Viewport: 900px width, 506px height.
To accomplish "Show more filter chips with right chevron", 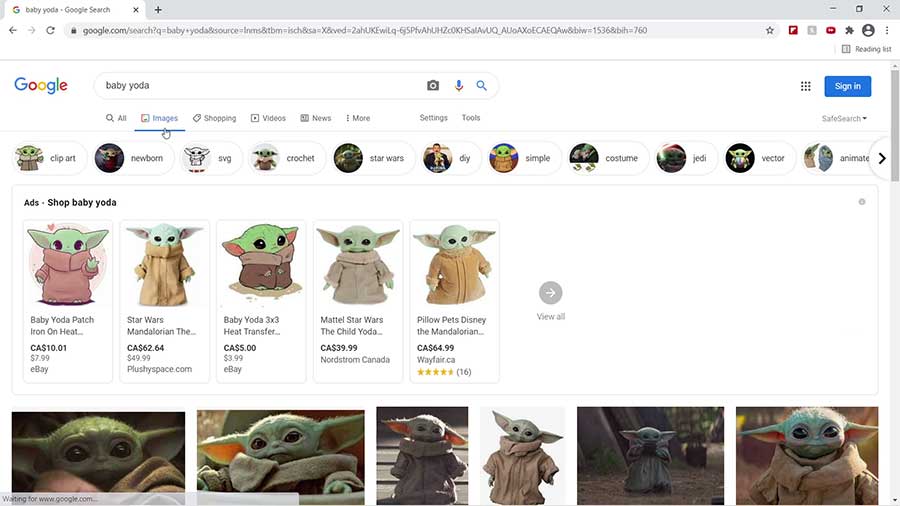I will coord(882,158).
